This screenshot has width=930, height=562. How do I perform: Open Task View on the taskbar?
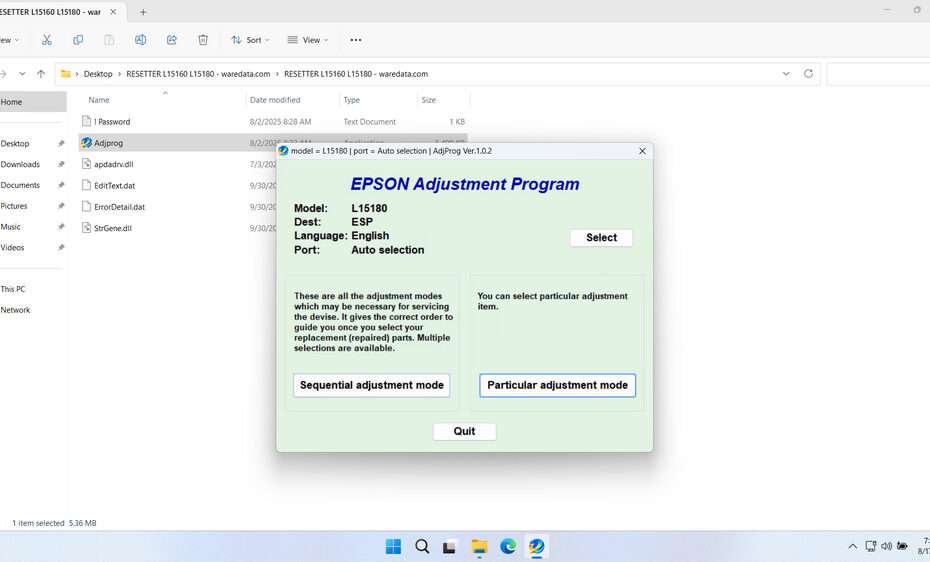click(450, 546)
